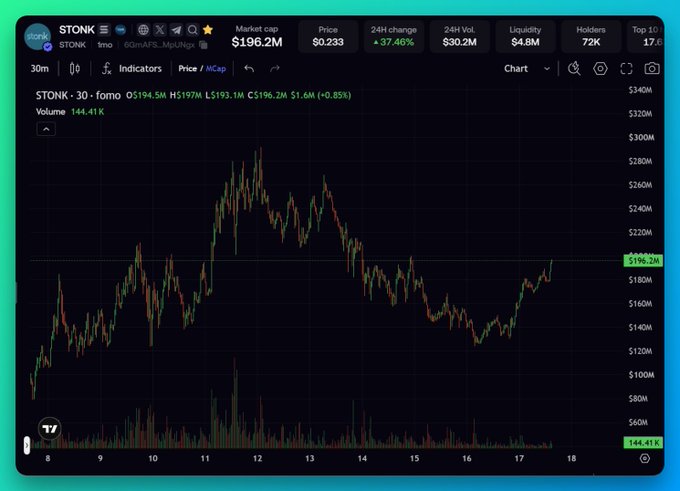
Task: Click the TradingView logo badge
Action: pyautogui.click(x=50, y=429)
